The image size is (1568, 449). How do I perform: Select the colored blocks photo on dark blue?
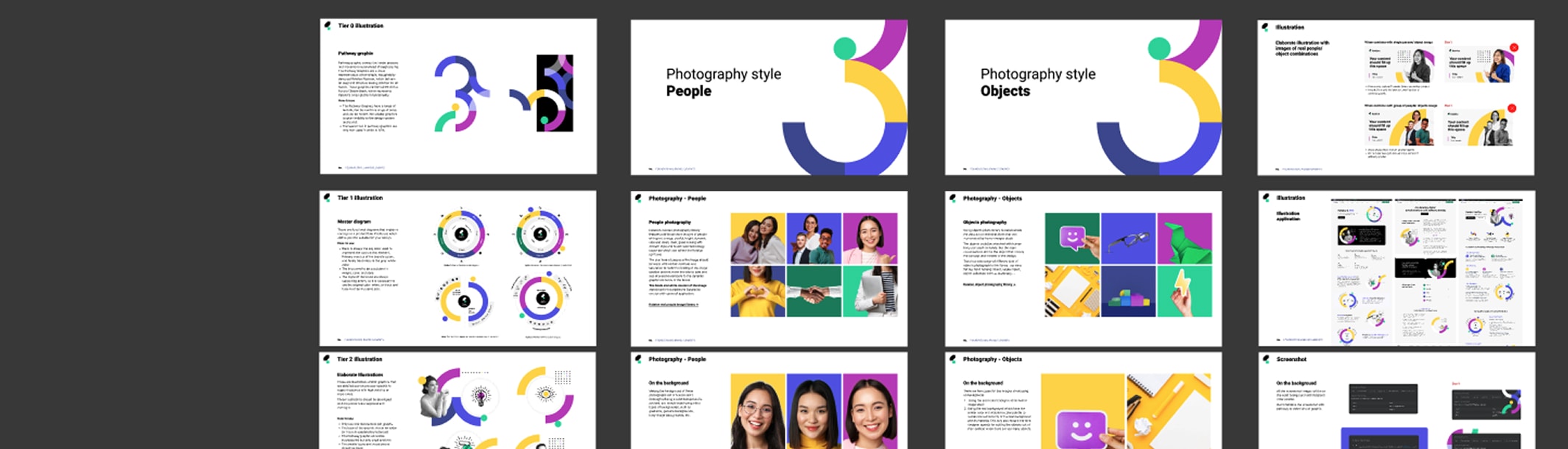(x=1129, y=291)
